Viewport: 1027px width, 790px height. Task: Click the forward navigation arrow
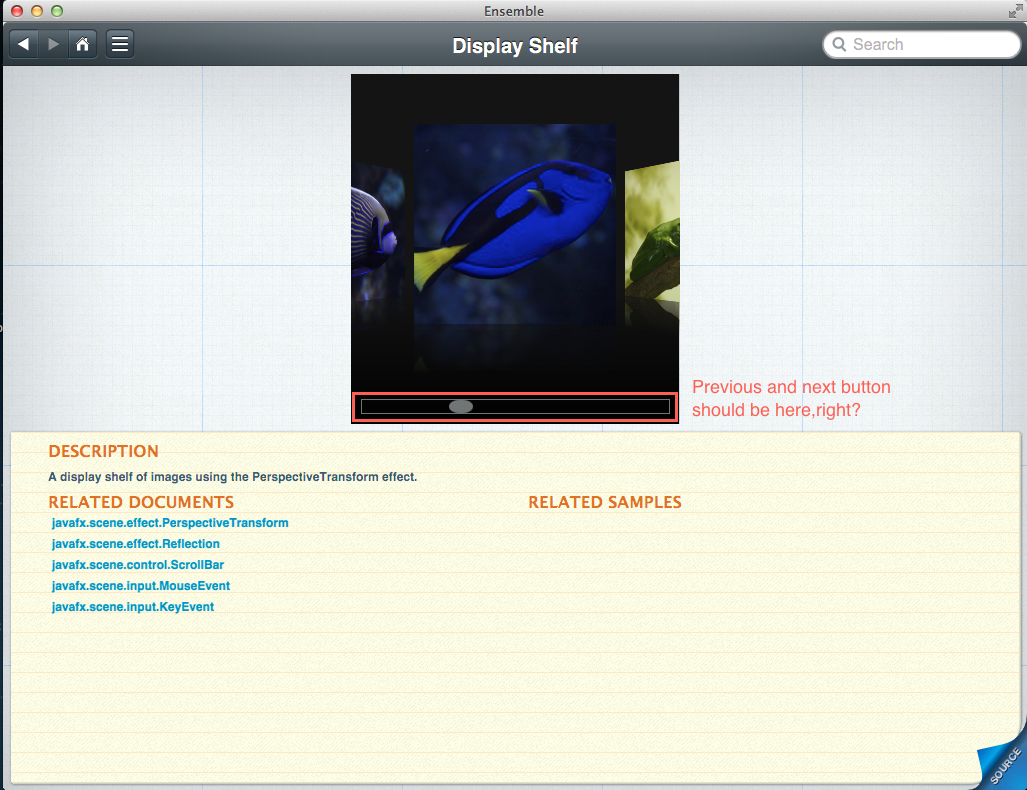tap(53, 44)
